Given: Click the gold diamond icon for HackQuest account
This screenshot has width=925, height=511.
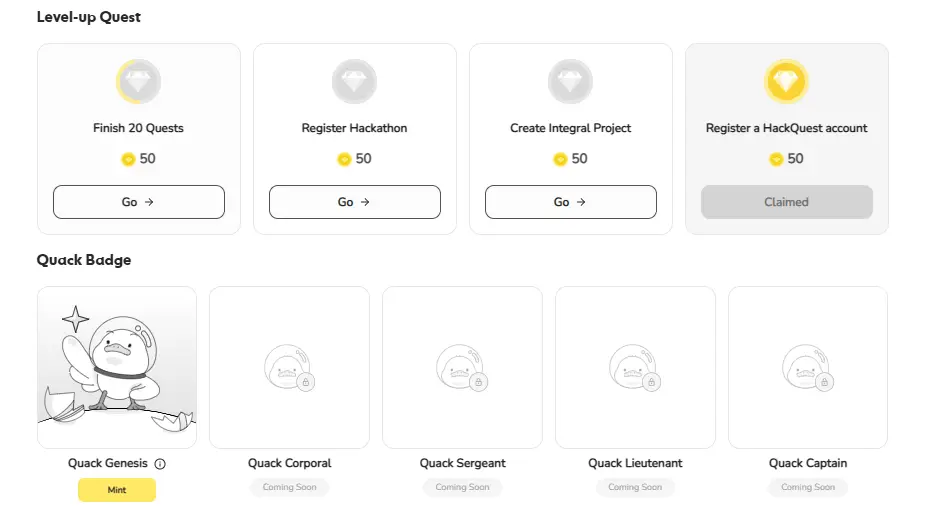Looking at the screenshot, I should click(x=786, y=83).
